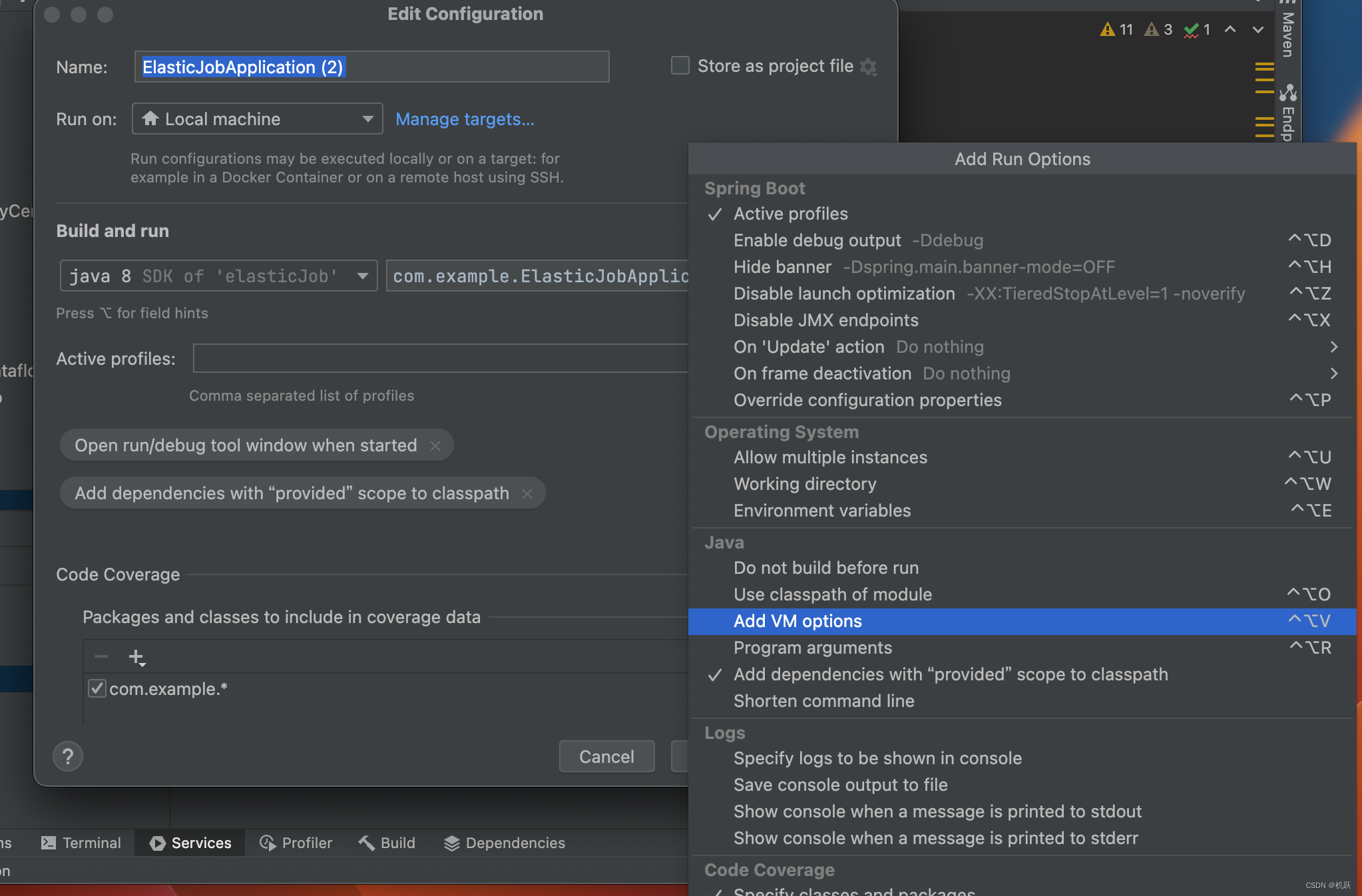1362x896 pixels.
Task: Open the java 8 SDK dropdown
Action: 361,276
